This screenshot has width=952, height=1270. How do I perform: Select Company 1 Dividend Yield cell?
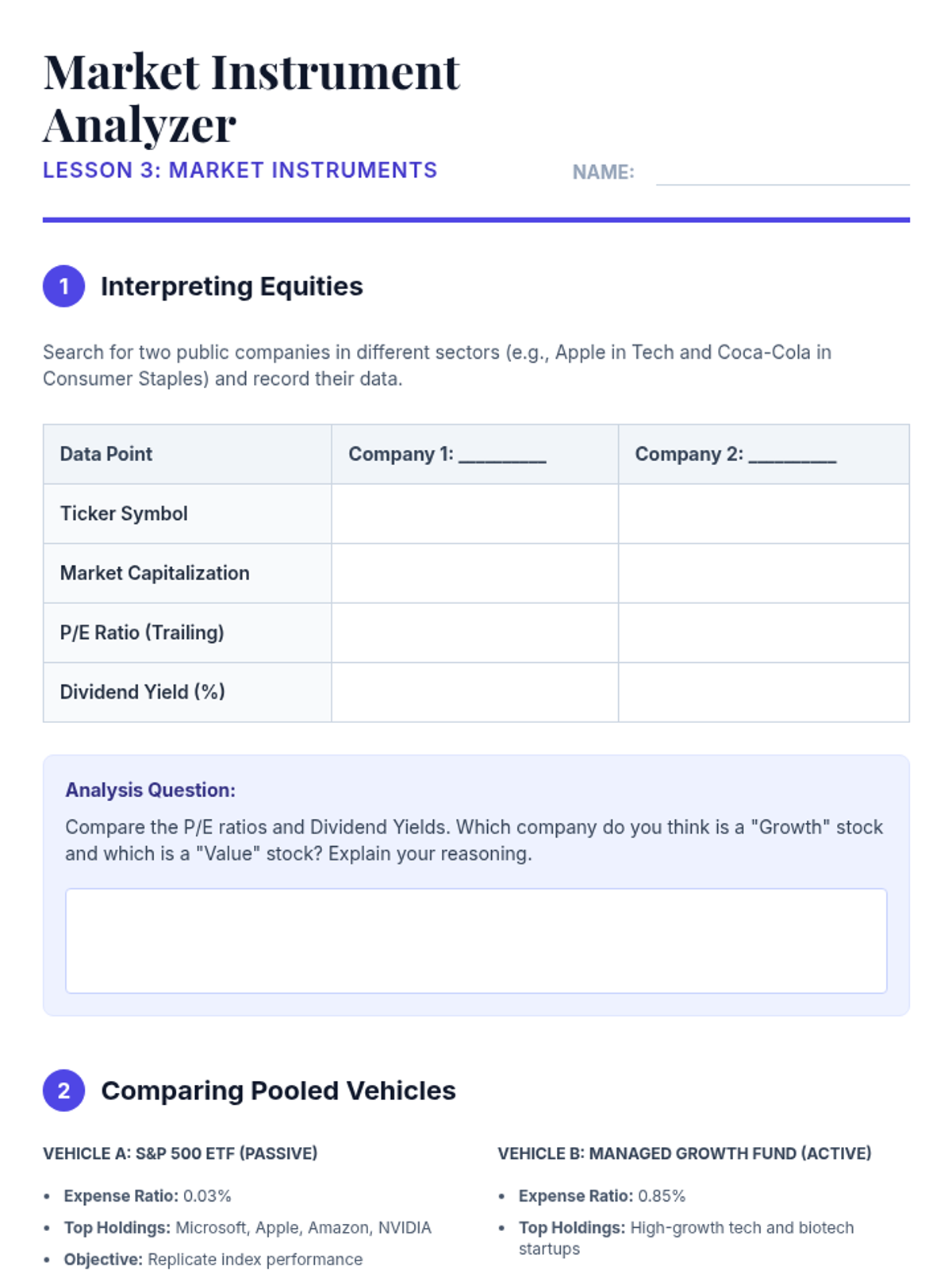tap(474, 692)
